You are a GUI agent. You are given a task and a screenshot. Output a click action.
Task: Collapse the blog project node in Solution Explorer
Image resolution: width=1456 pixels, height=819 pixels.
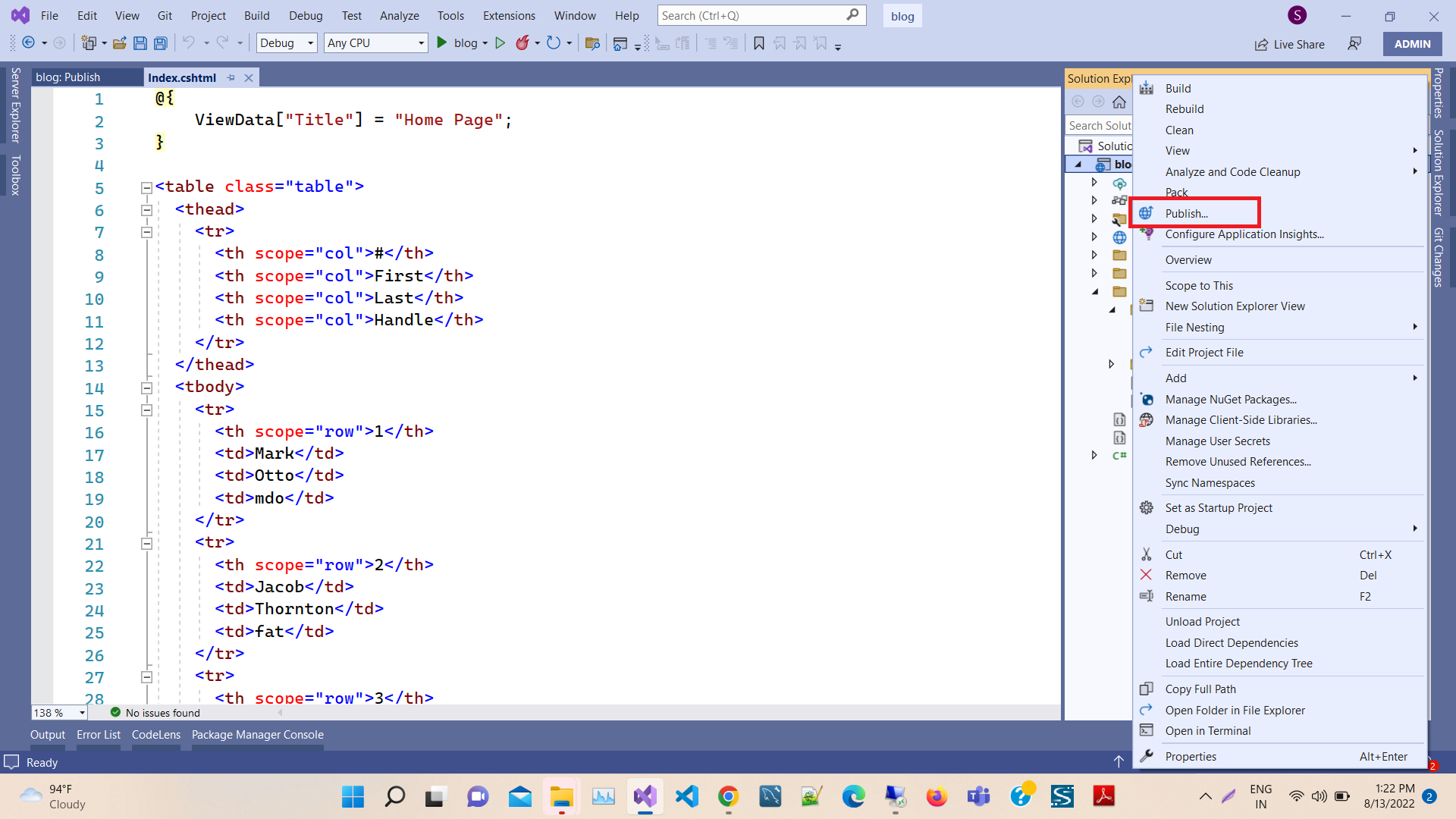(x=1078, y=164)
